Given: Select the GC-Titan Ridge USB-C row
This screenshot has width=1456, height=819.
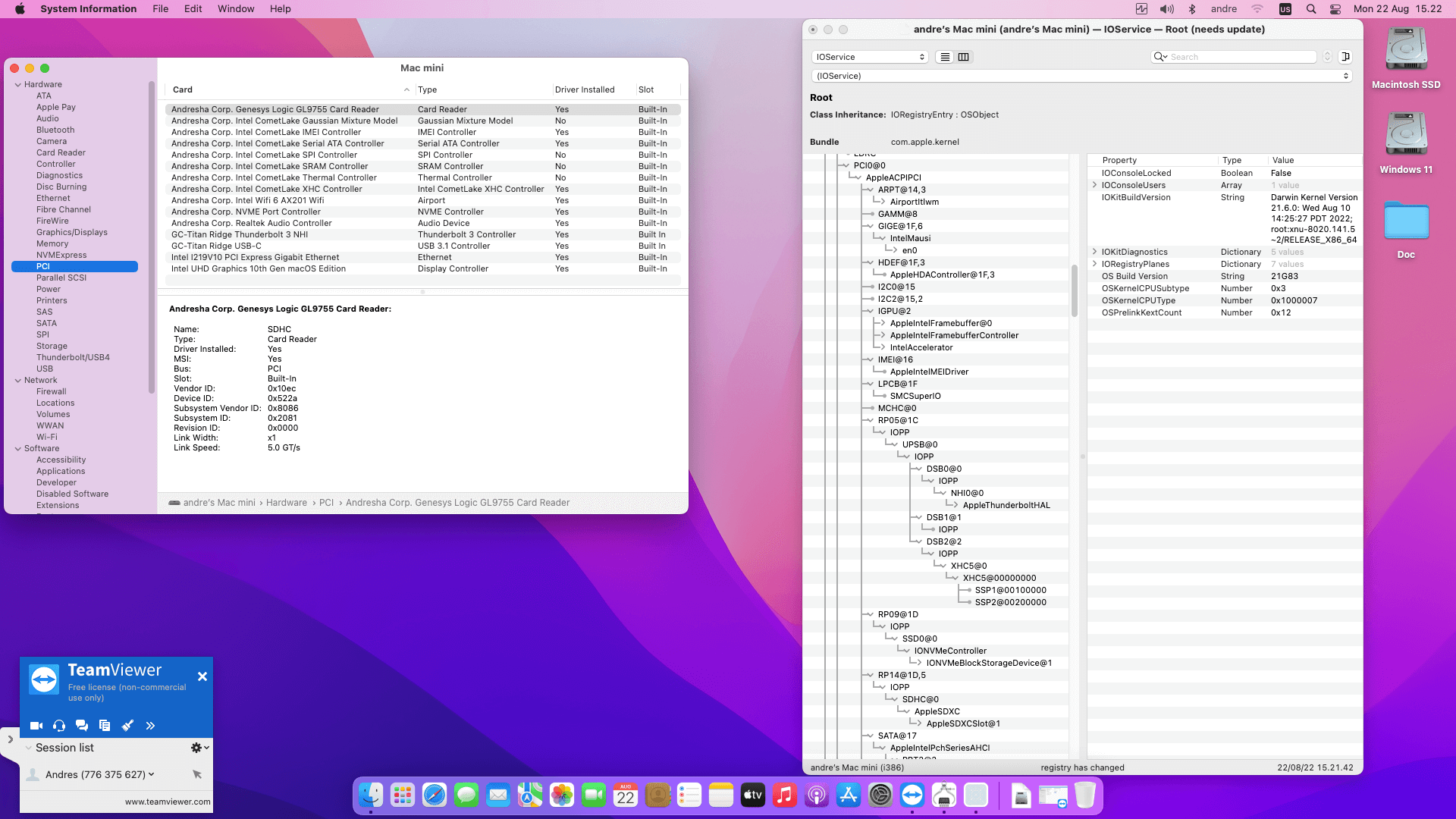Looking at the screenshot, I should 216,246.
